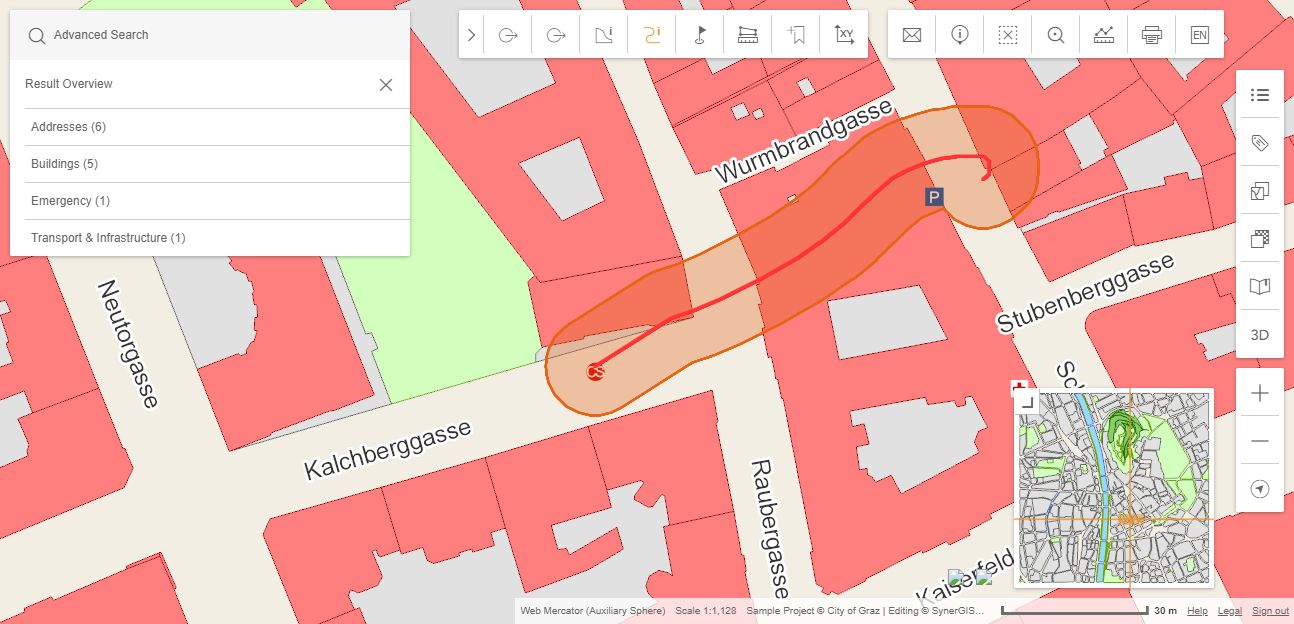Screen dimensions: 1294x624
Task: Open the Help link
Action: 1197,610
